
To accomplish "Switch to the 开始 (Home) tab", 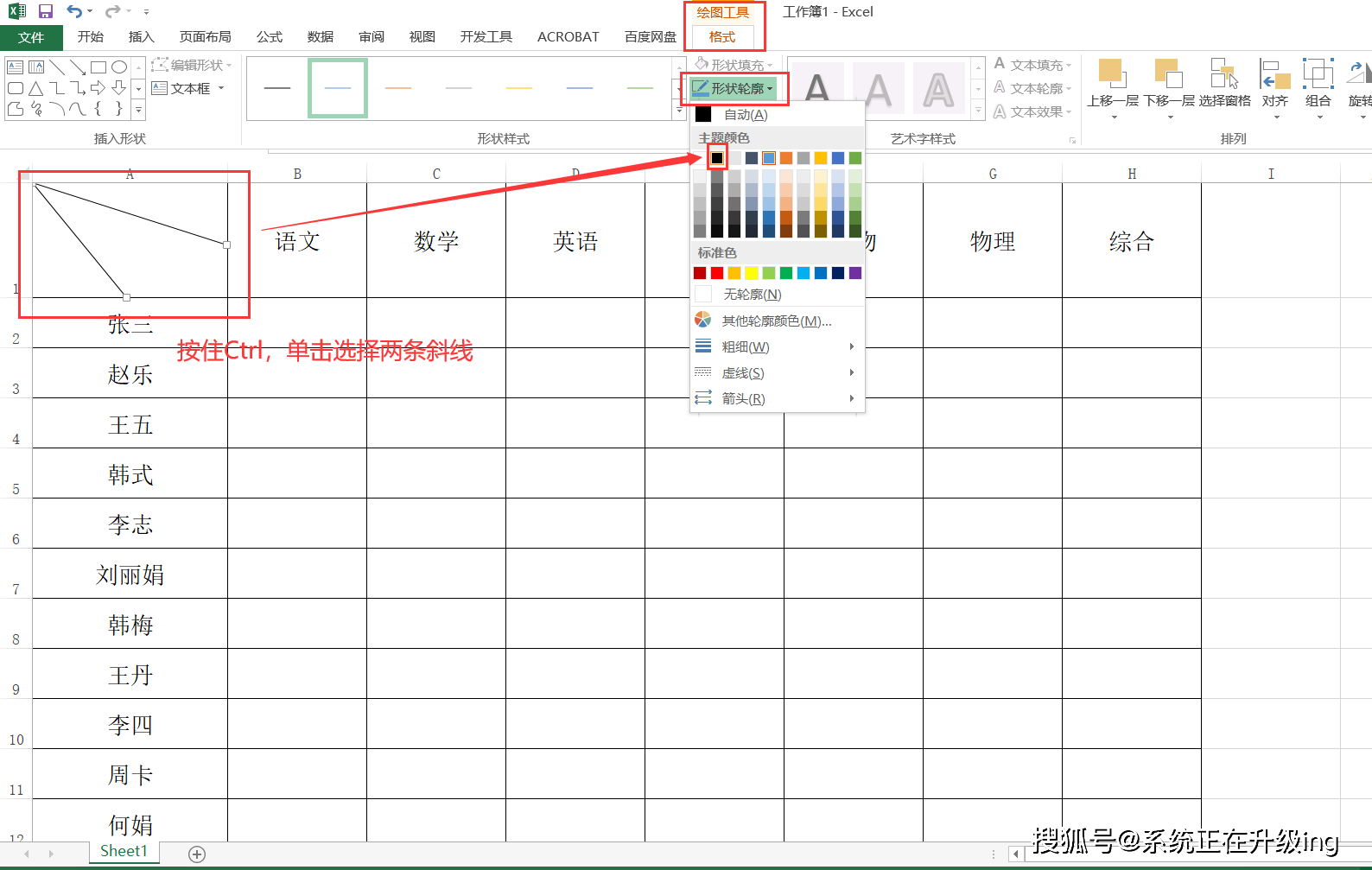I will [90, 37].
